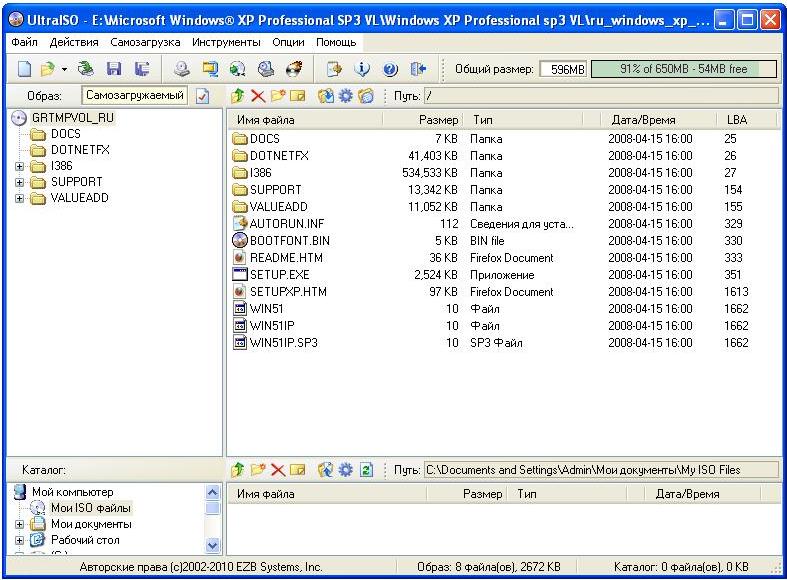Click the disc with green arrow toolbar icon

[x=238, y=69]
